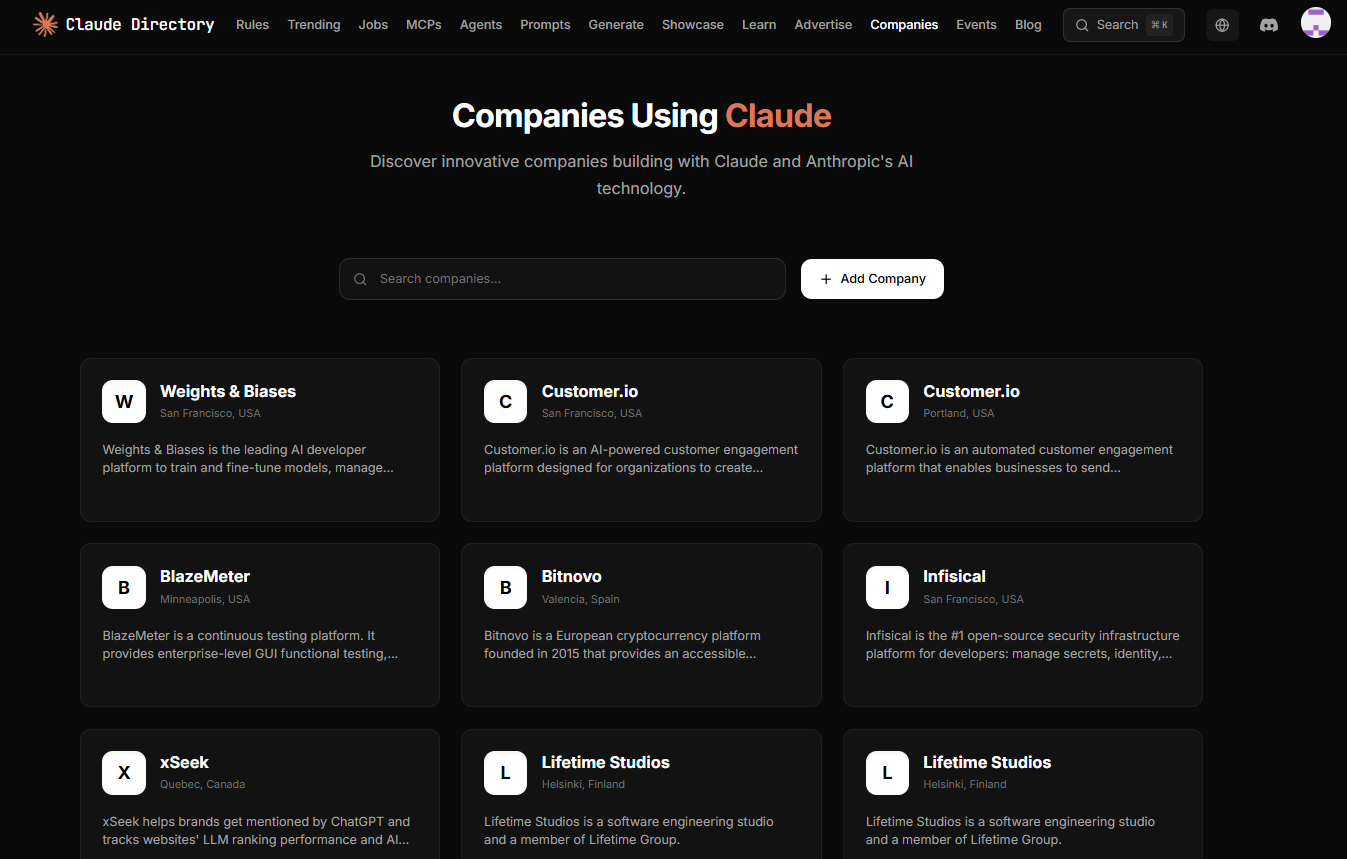This screenshot has width=1347, height=859.
Task: Click the plus icon in Add Company
Action: [x=826, y=279]
